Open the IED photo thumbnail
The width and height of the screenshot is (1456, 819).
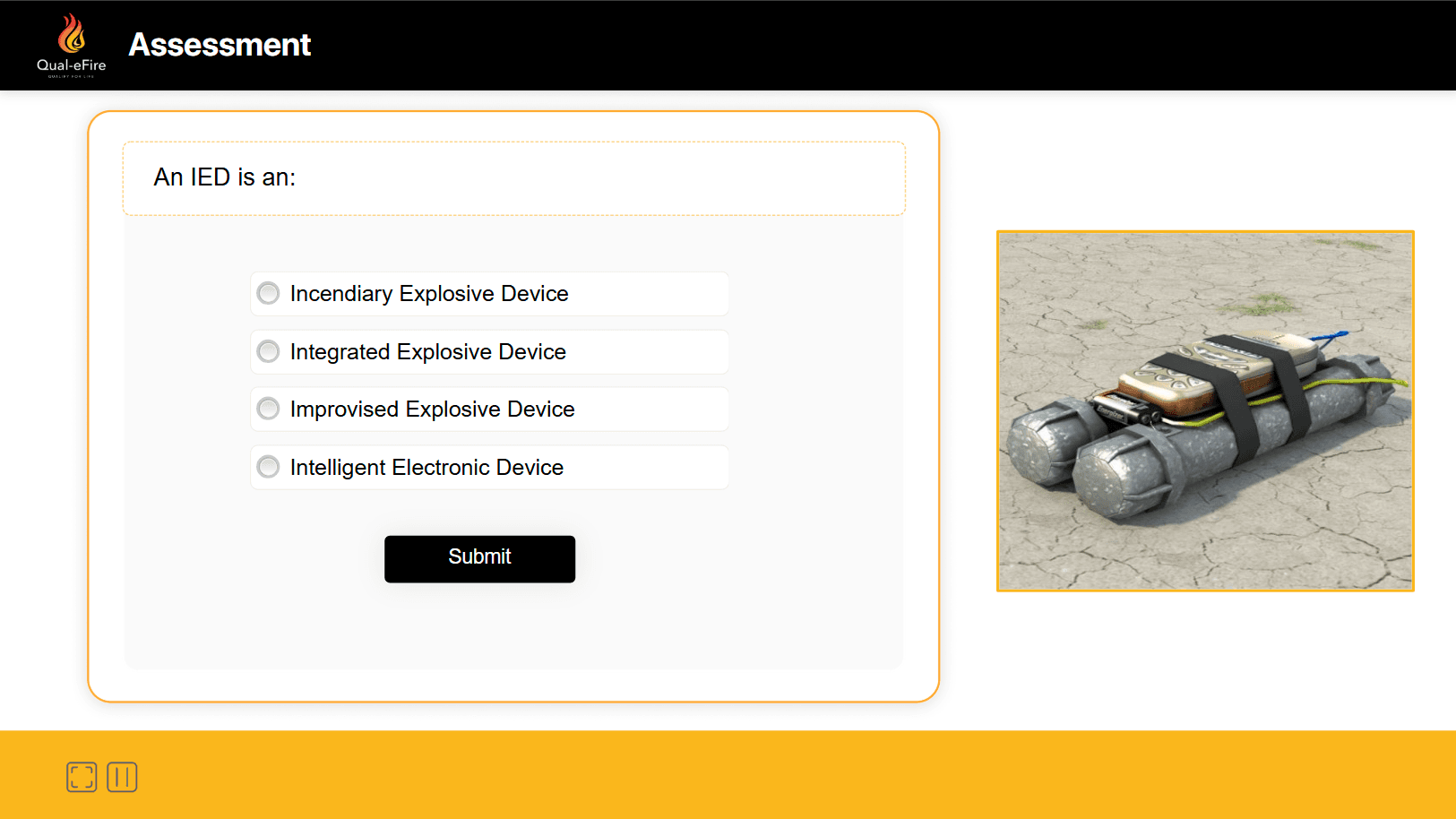tap(1205, 411)
